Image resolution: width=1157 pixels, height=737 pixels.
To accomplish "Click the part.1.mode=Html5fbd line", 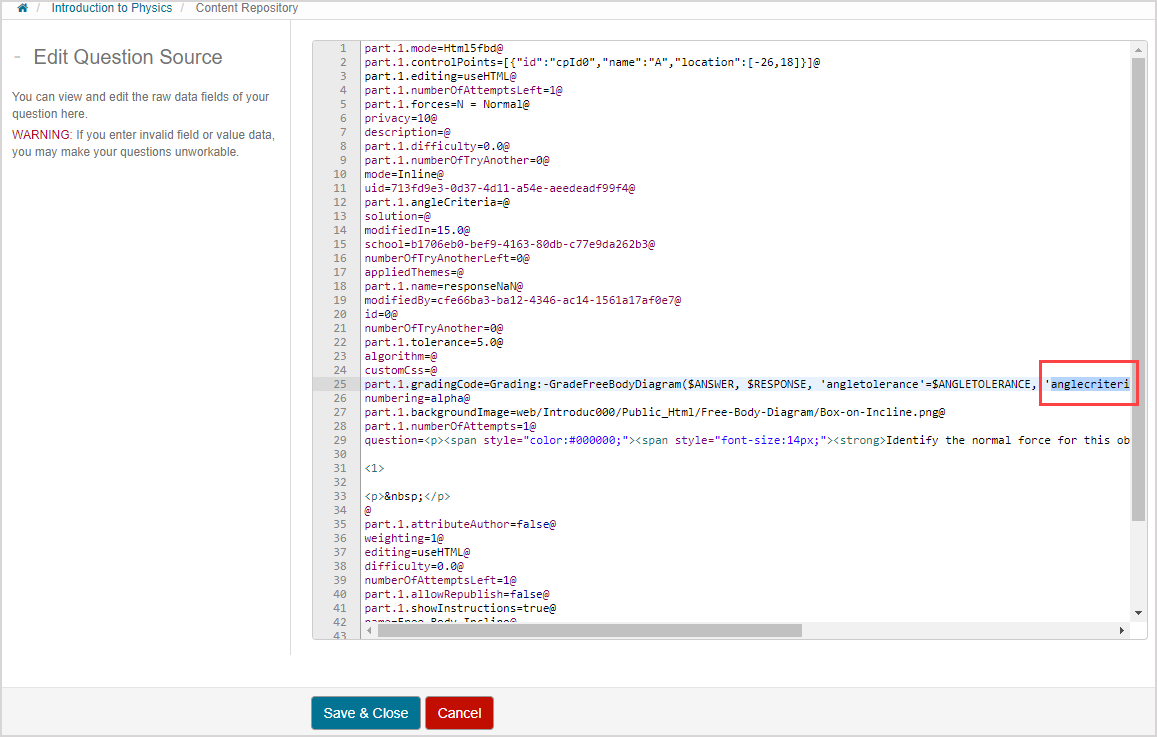I will [x=433, y=48].
